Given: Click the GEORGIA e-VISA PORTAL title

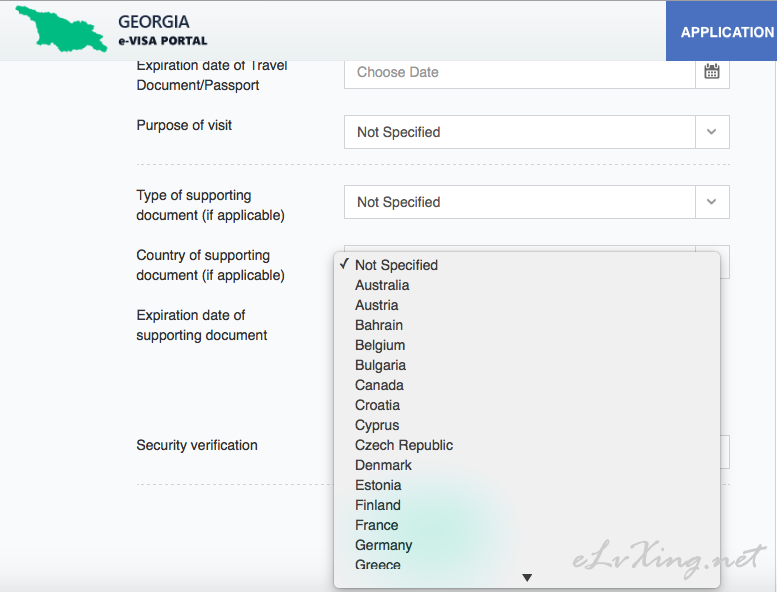Looking at the screenshot, I should (x=162, y=30).
